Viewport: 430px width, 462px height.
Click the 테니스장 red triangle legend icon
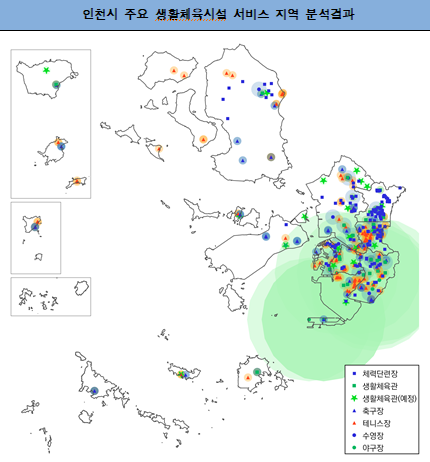pyautogui.click(x=354, y=423)
